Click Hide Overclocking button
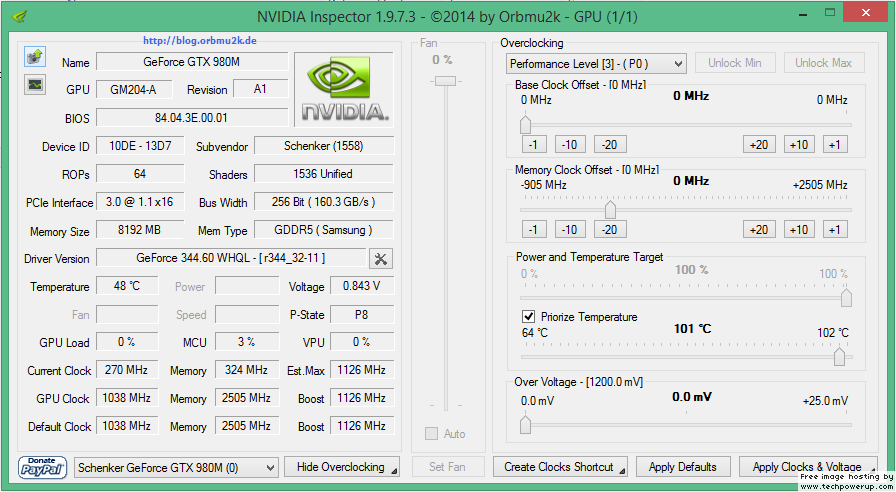The height and width of the screenshot is (492, 896). (341, 467)
